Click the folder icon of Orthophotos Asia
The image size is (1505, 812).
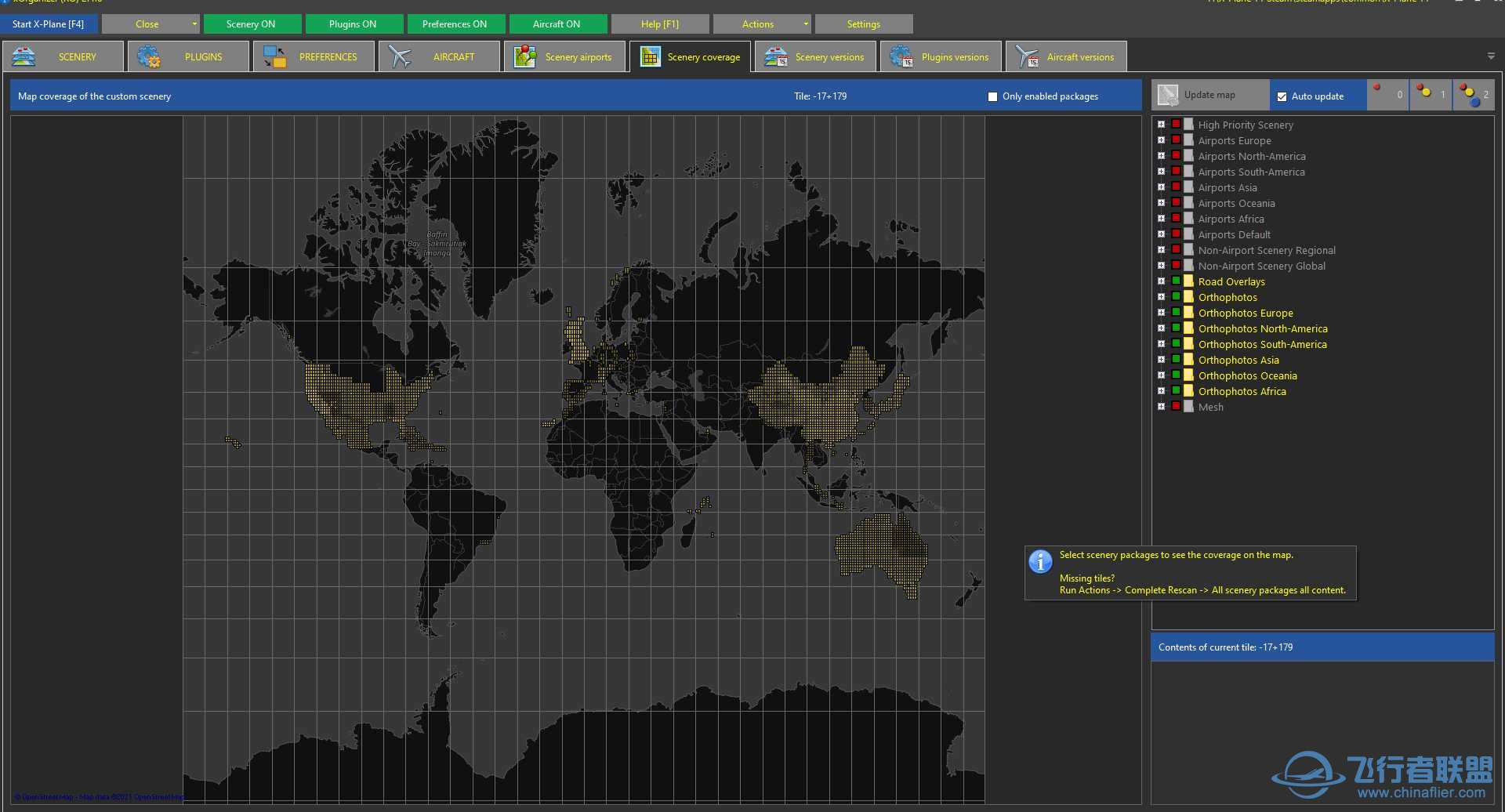[x=1188, y=360]
